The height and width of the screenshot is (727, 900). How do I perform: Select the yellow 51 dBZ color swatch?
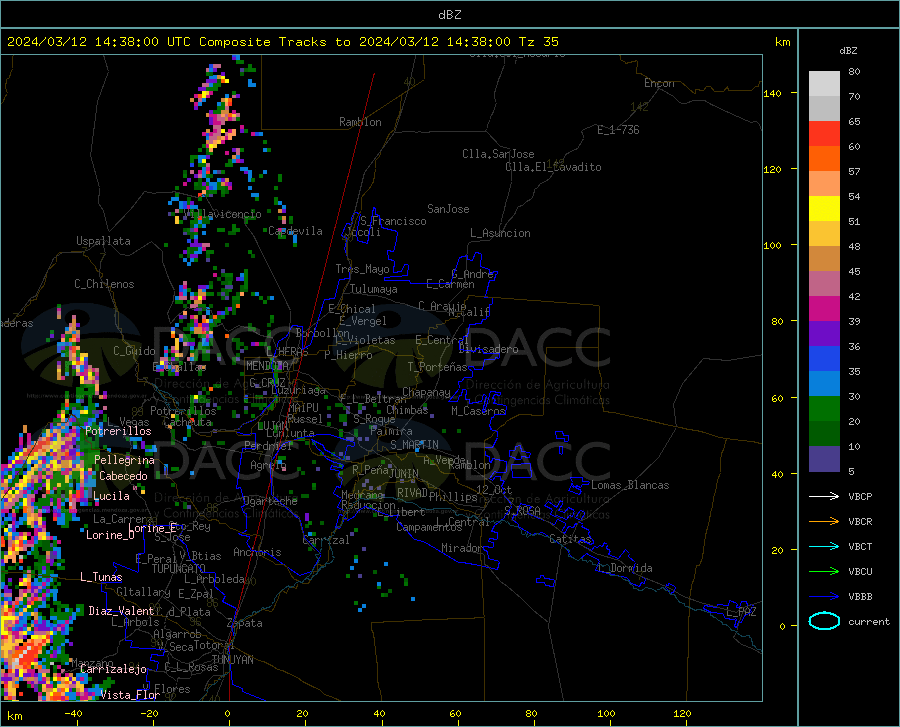point(824,209)
